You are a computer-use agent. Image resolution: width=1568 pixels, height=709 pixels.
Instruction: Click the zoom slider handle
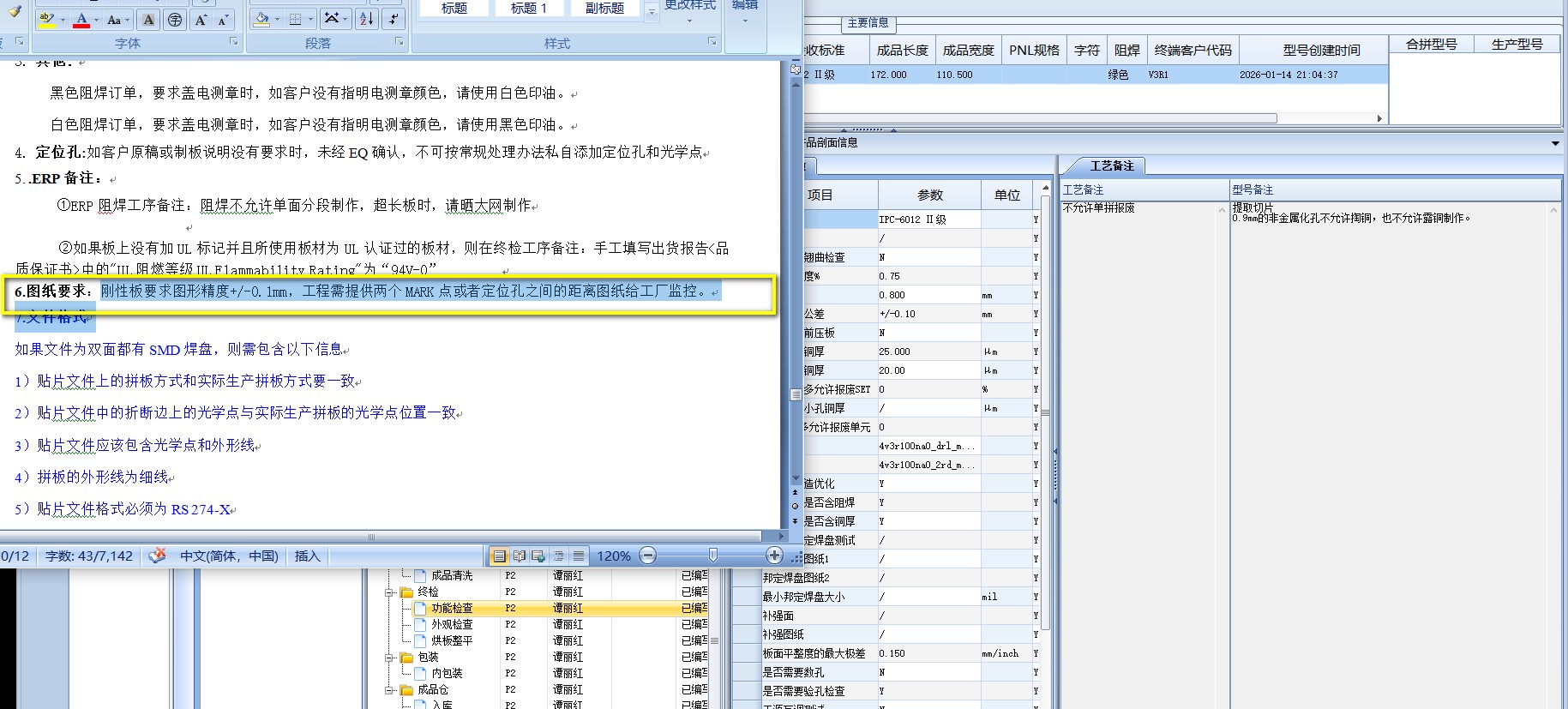[712, 556]
